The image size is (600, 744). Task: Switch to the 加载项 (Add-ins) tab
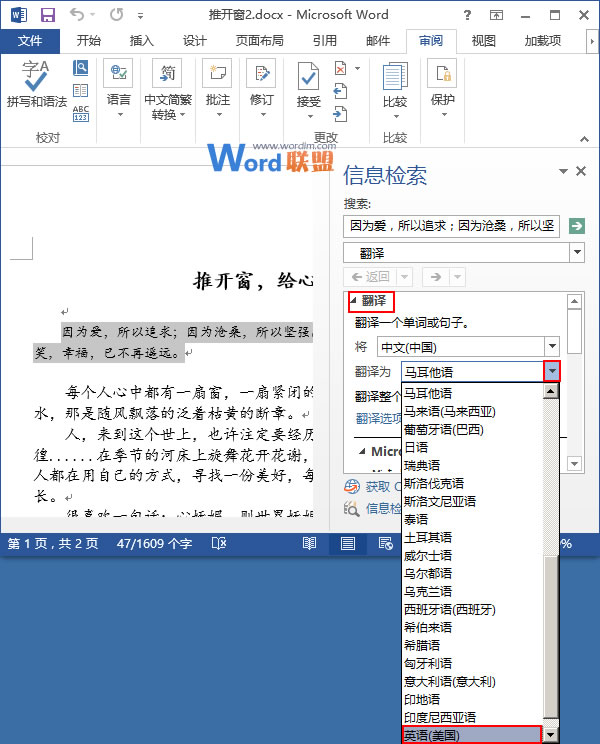coord(543,41)
